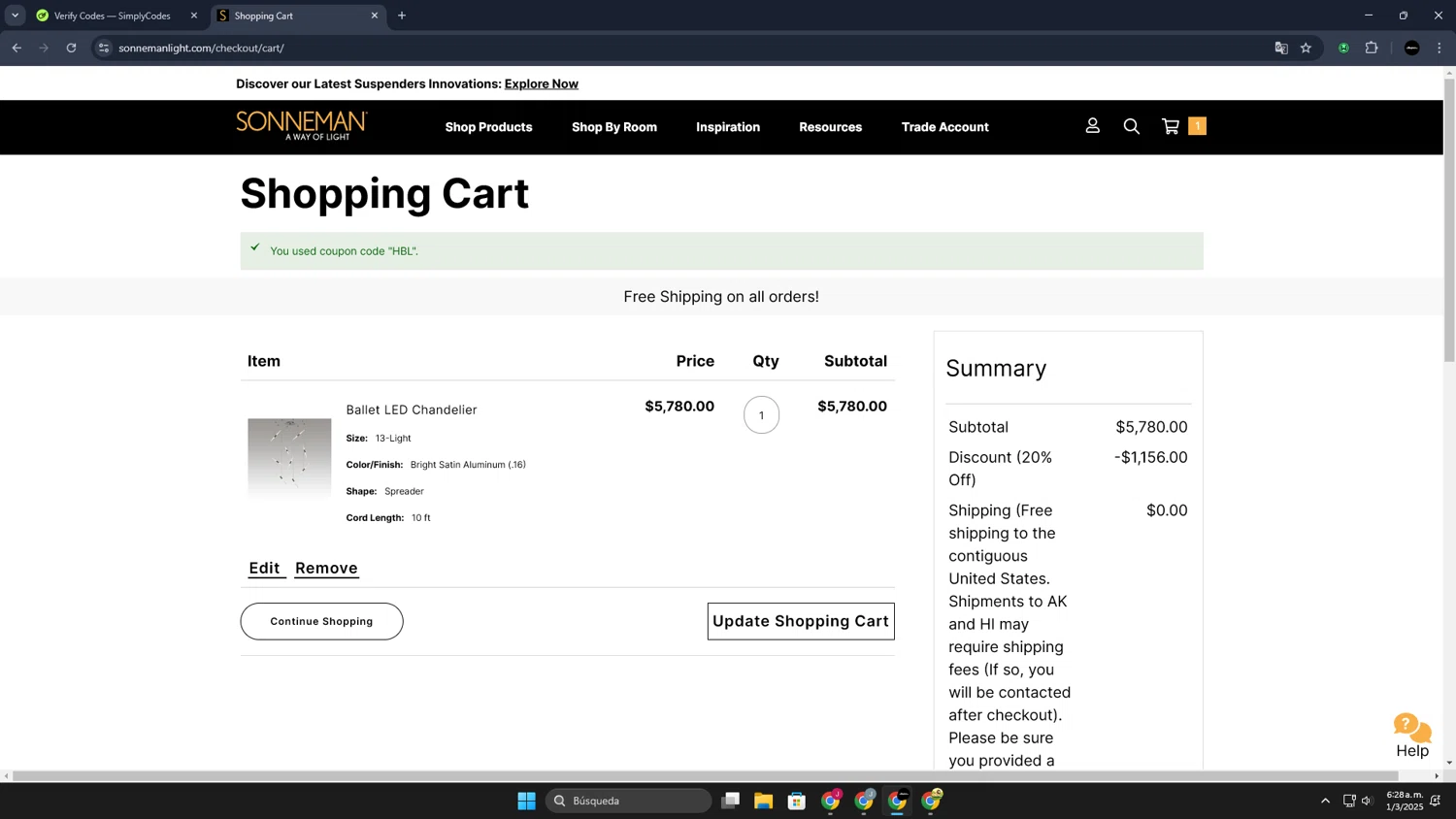Open the Chrome profile avatar
This screenshot has height=819, width=1456.
tap(1412, 48)
